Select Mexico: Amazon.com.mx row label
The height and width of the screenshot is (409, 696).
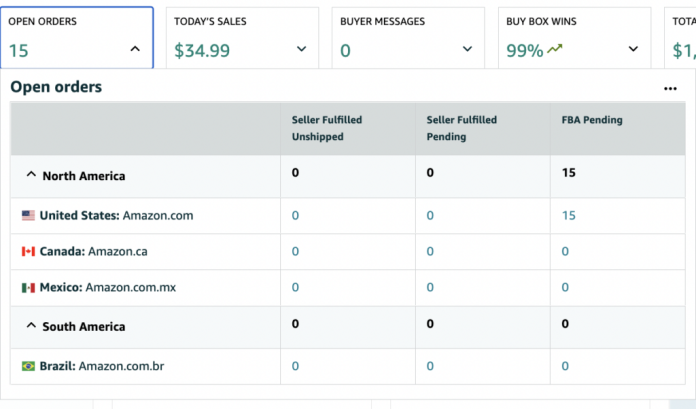pyautogui.click(x=108, y=287)
